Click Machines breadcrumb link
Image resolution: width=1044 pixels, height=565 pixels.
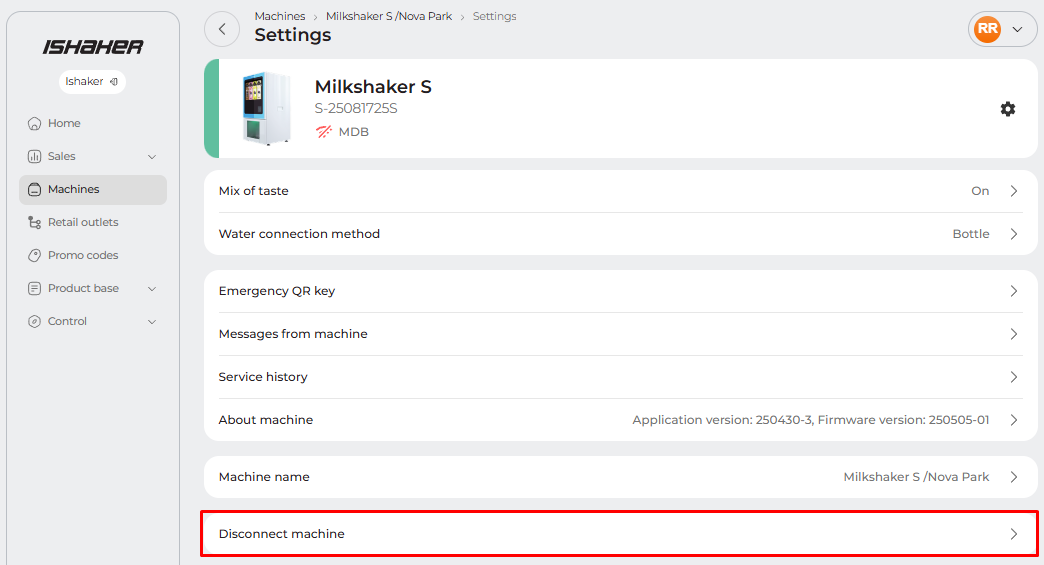tap(280, 17)
